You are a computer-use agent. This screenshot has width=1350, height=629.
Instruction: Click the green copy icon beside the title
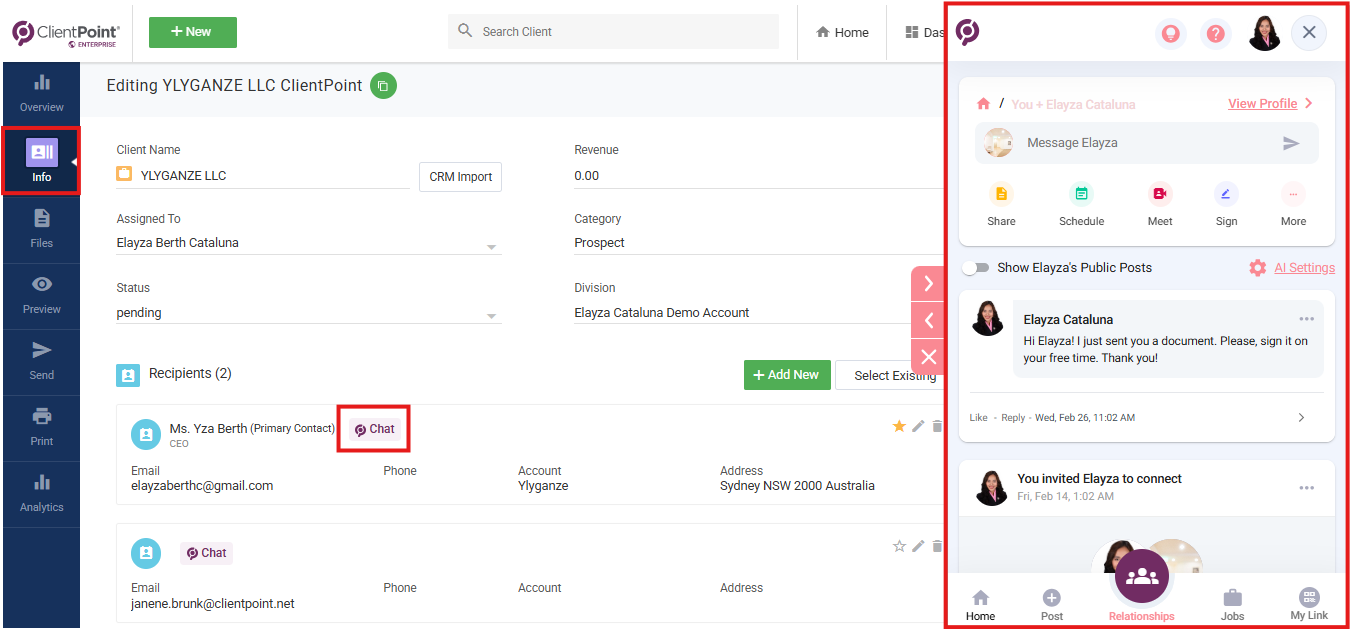click(x=383, y=86)
